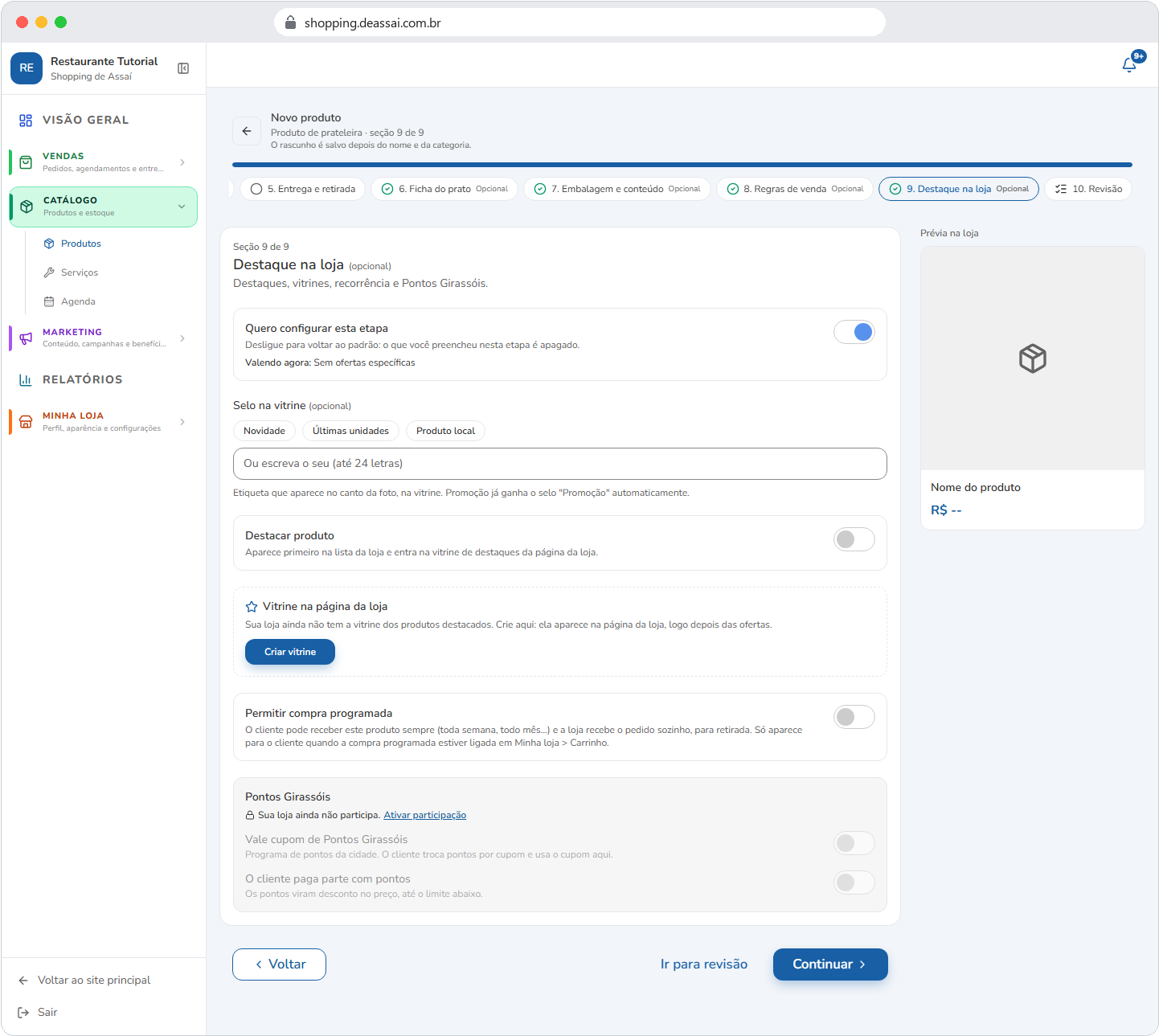Collapse the Catálogo section chevron
This screenshot has width=1159, height=1036.
click(182, 207)
